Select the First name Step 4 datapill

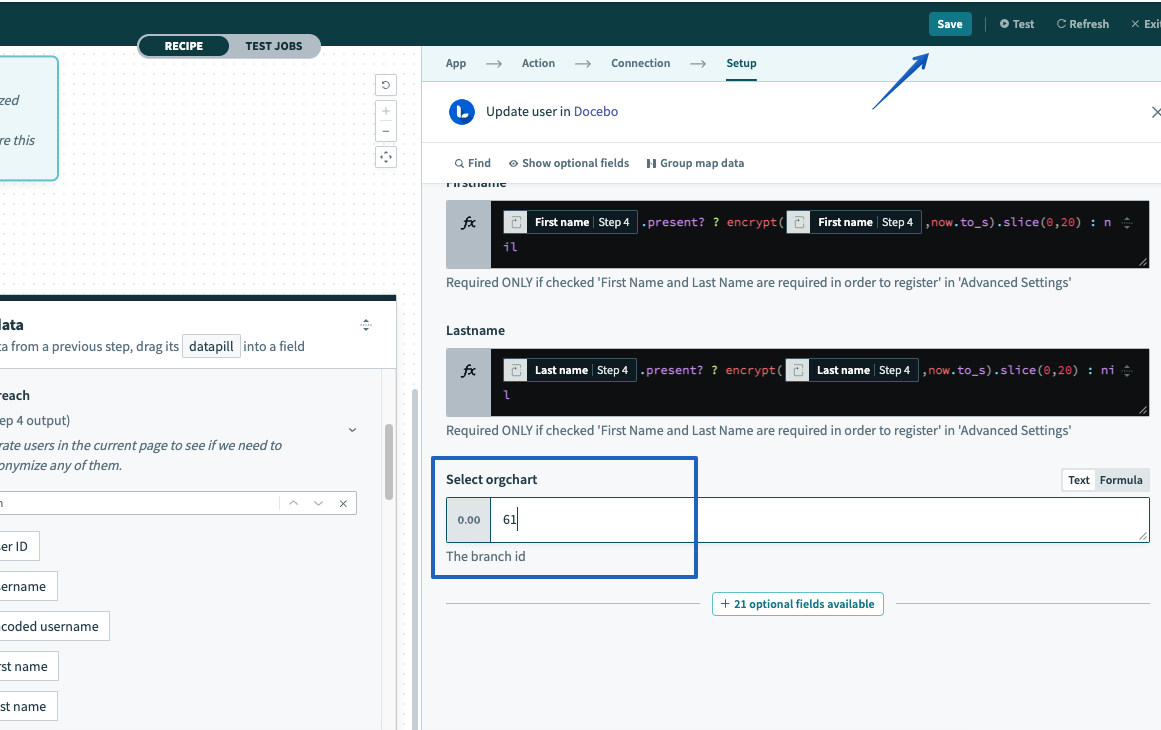coord(569,221)
